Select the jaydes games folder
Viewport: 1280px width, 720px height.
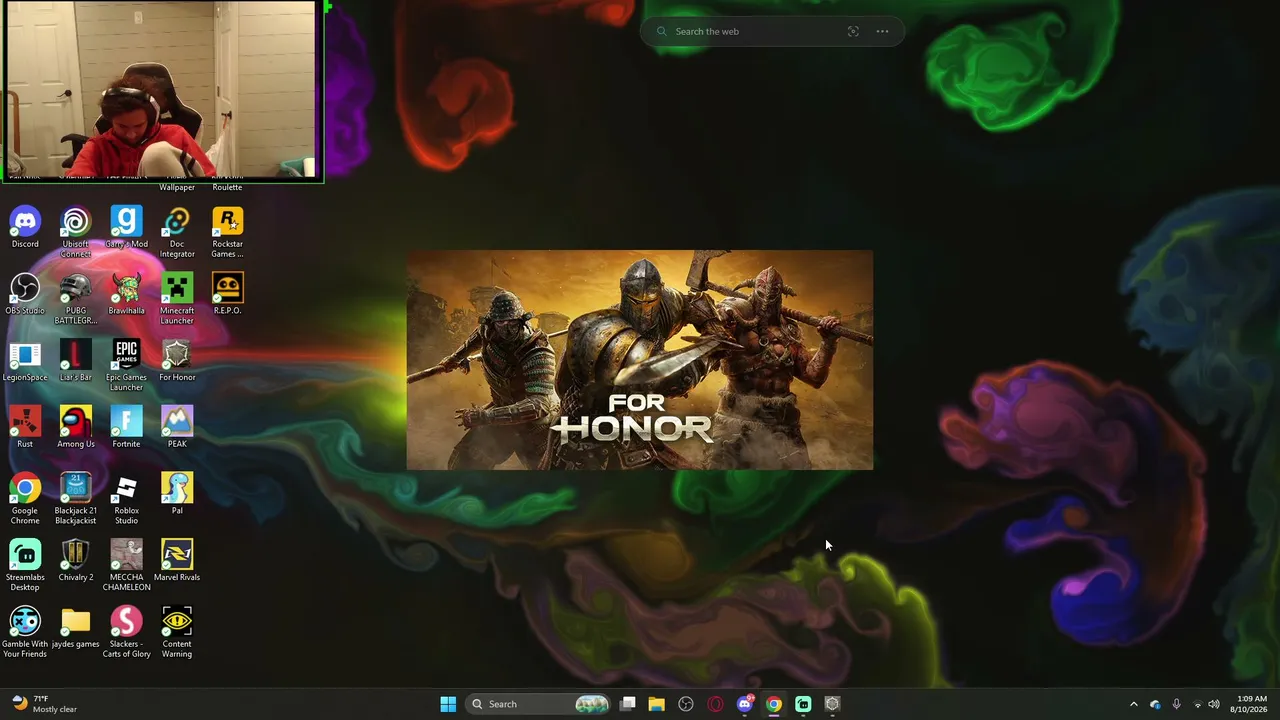coord(76,628)
